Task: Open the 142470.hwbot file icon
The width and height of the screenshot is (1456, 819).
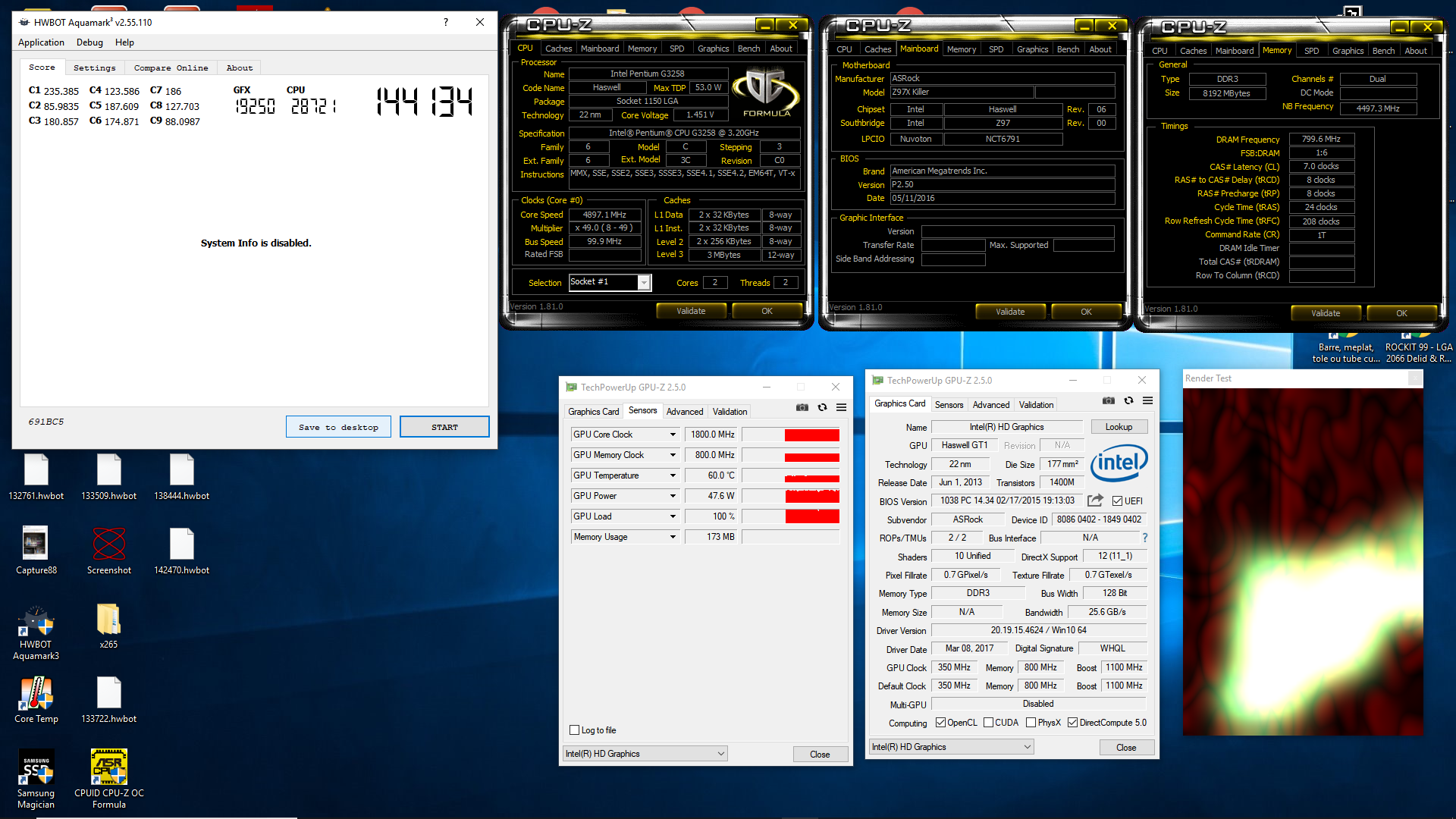Action: tap(182, 551)
